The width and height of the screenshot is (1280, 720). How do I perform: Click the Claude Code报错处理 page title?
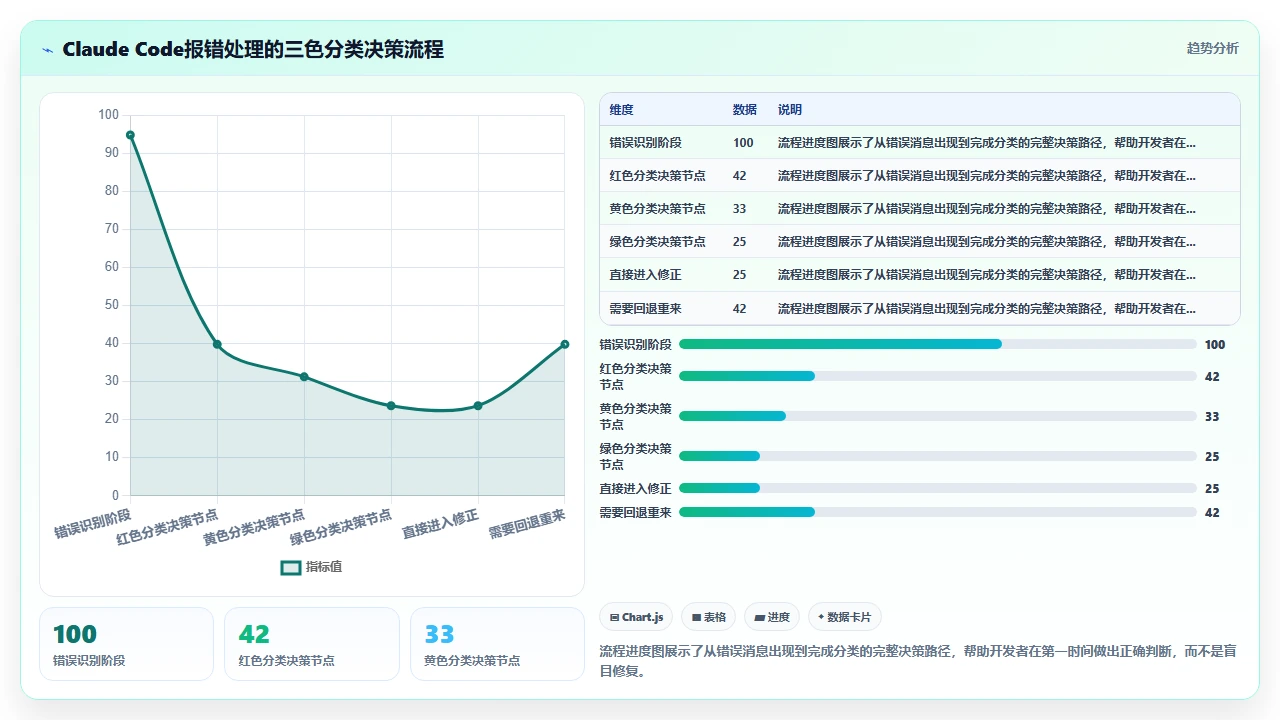tap(253, 49)
